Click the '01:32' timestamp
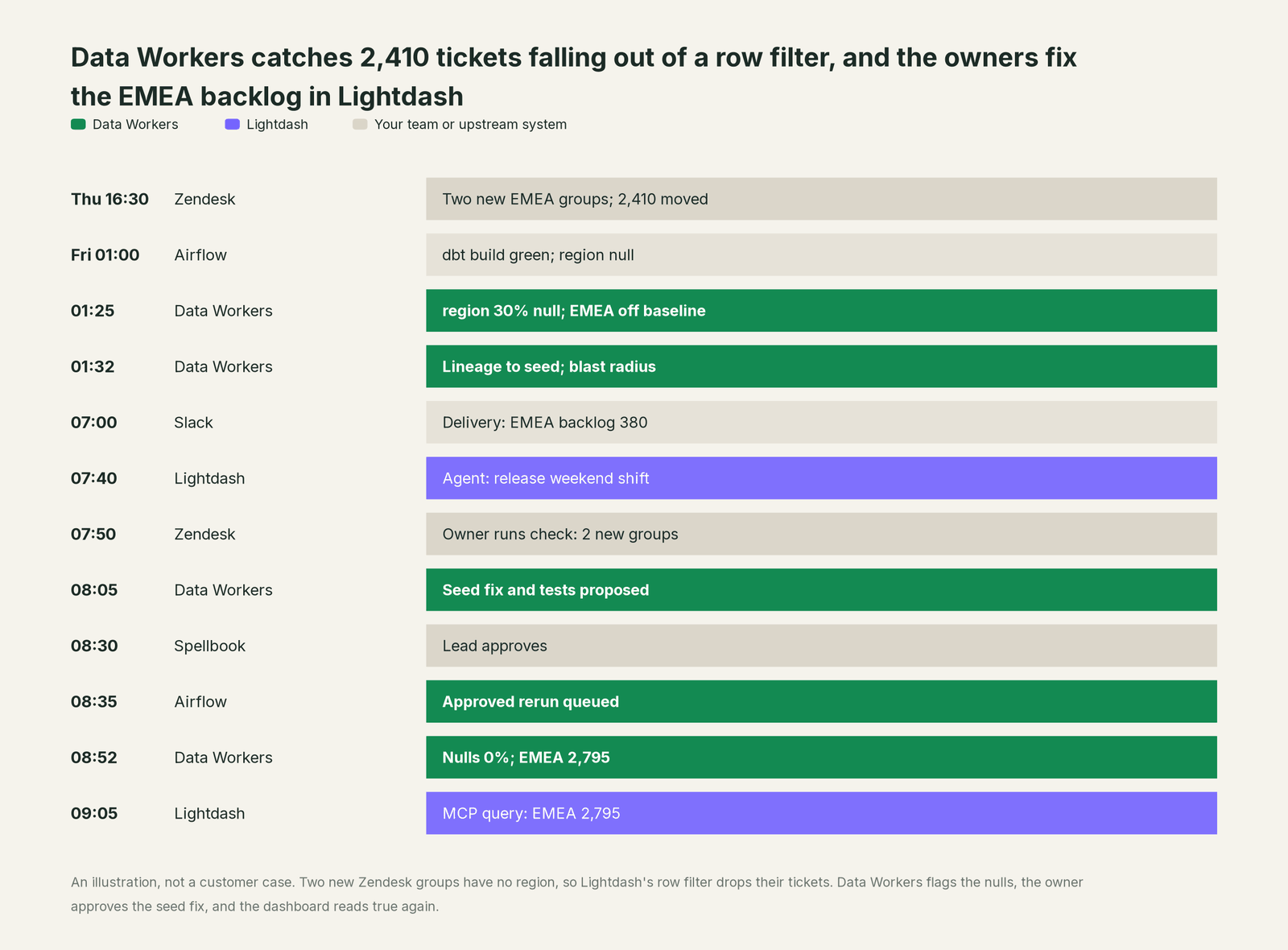 coord(93,366)
